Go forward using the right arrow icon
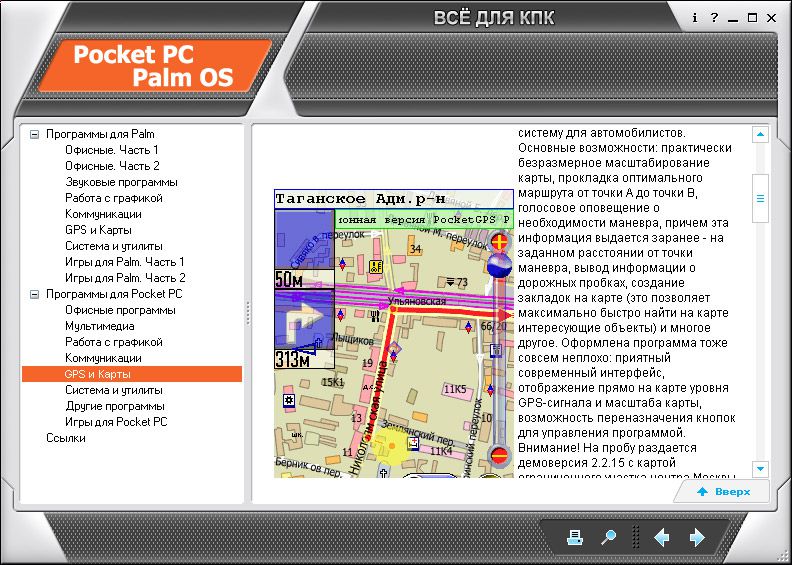Viewport: 792px width, 565px height. pyautogui.click(x=697, y=537)
